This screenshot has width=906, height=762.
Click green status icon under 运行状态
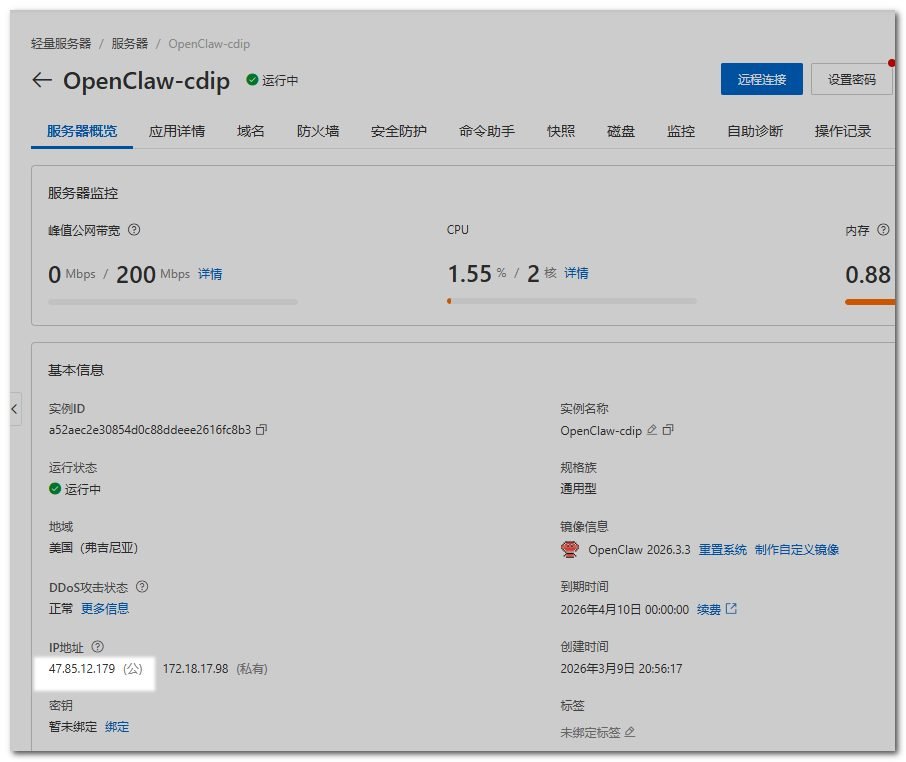tap(55, 489)
